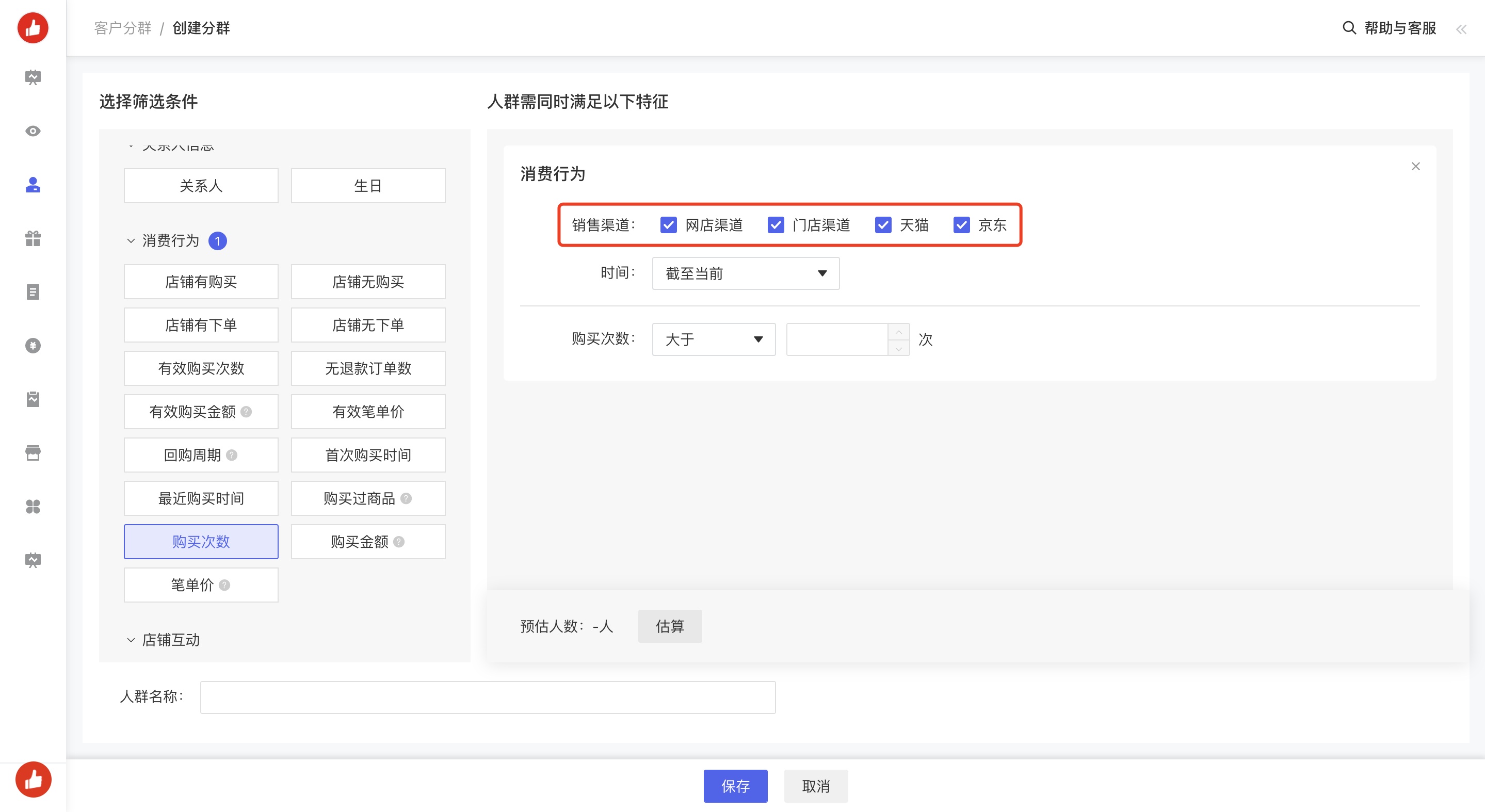Screen dimensions: 1485x812
Task: Click the red thumbs-up logo at top
Action: [33, 28]
